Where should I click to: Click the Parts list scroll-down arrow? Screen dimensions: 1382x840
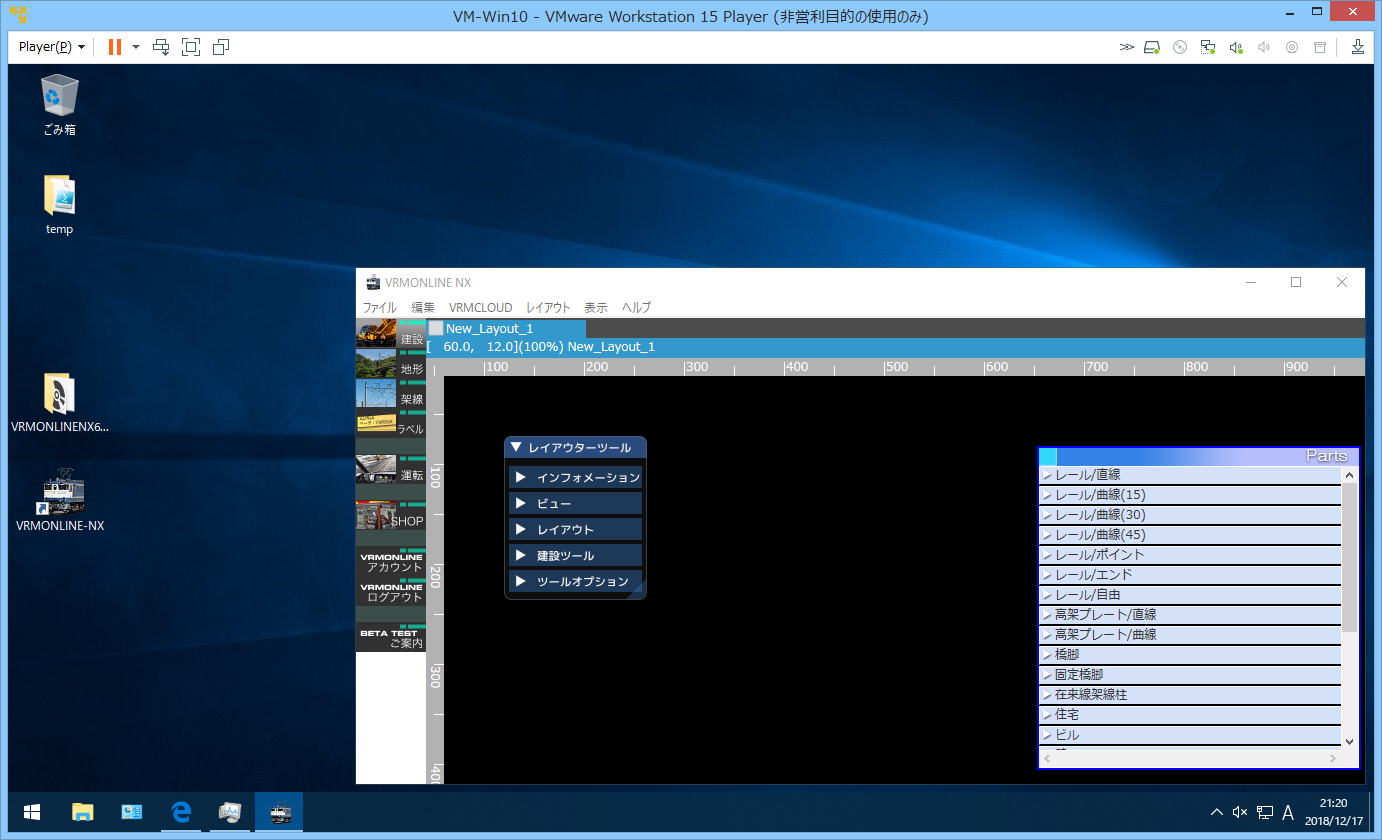click(1349, 741)
